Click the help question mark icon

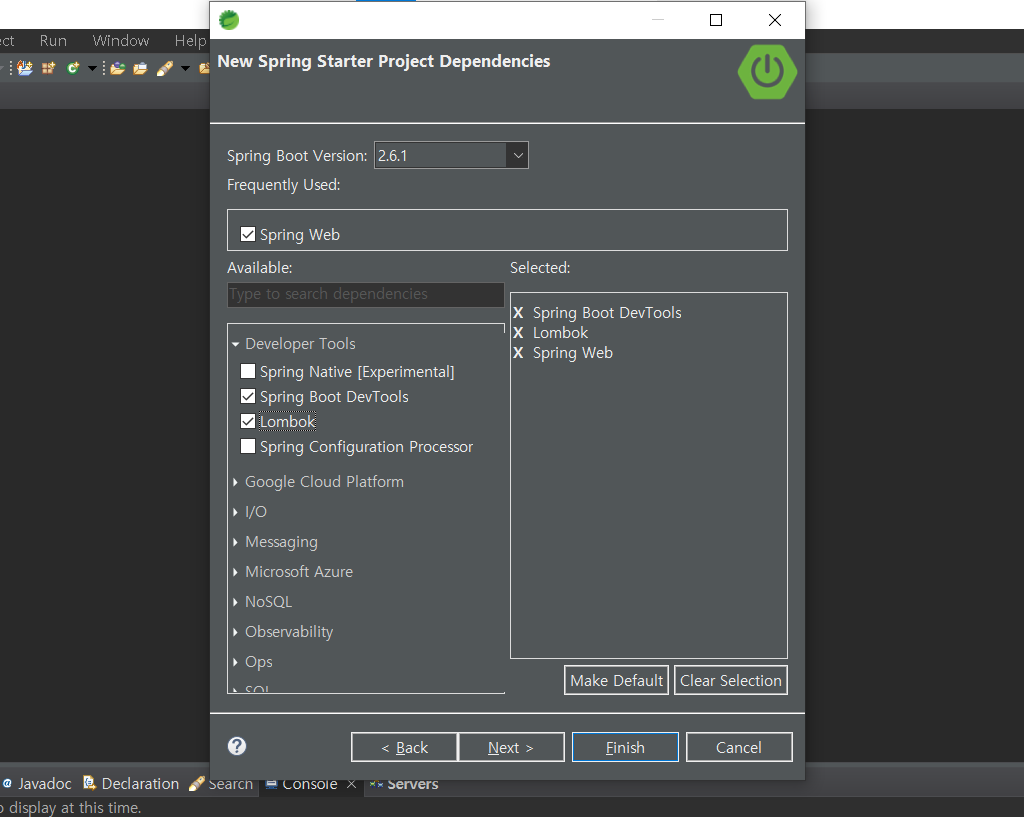tap(237, 746)
